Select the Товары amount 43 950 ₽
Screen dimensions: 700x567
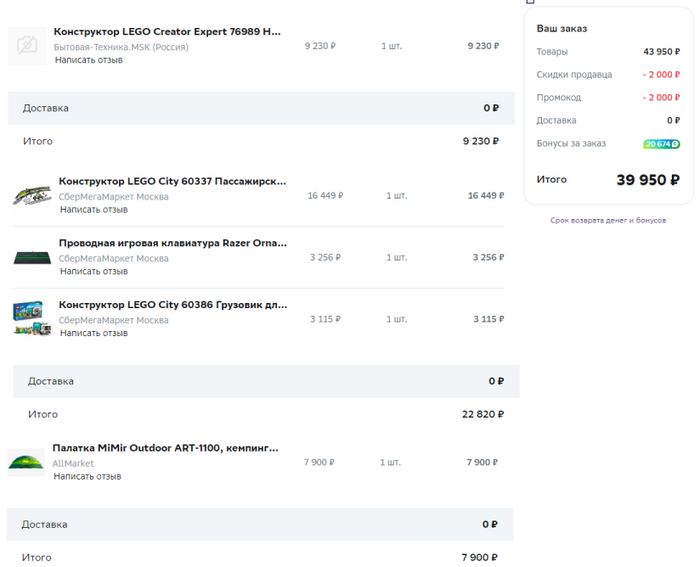pos(662,52)
